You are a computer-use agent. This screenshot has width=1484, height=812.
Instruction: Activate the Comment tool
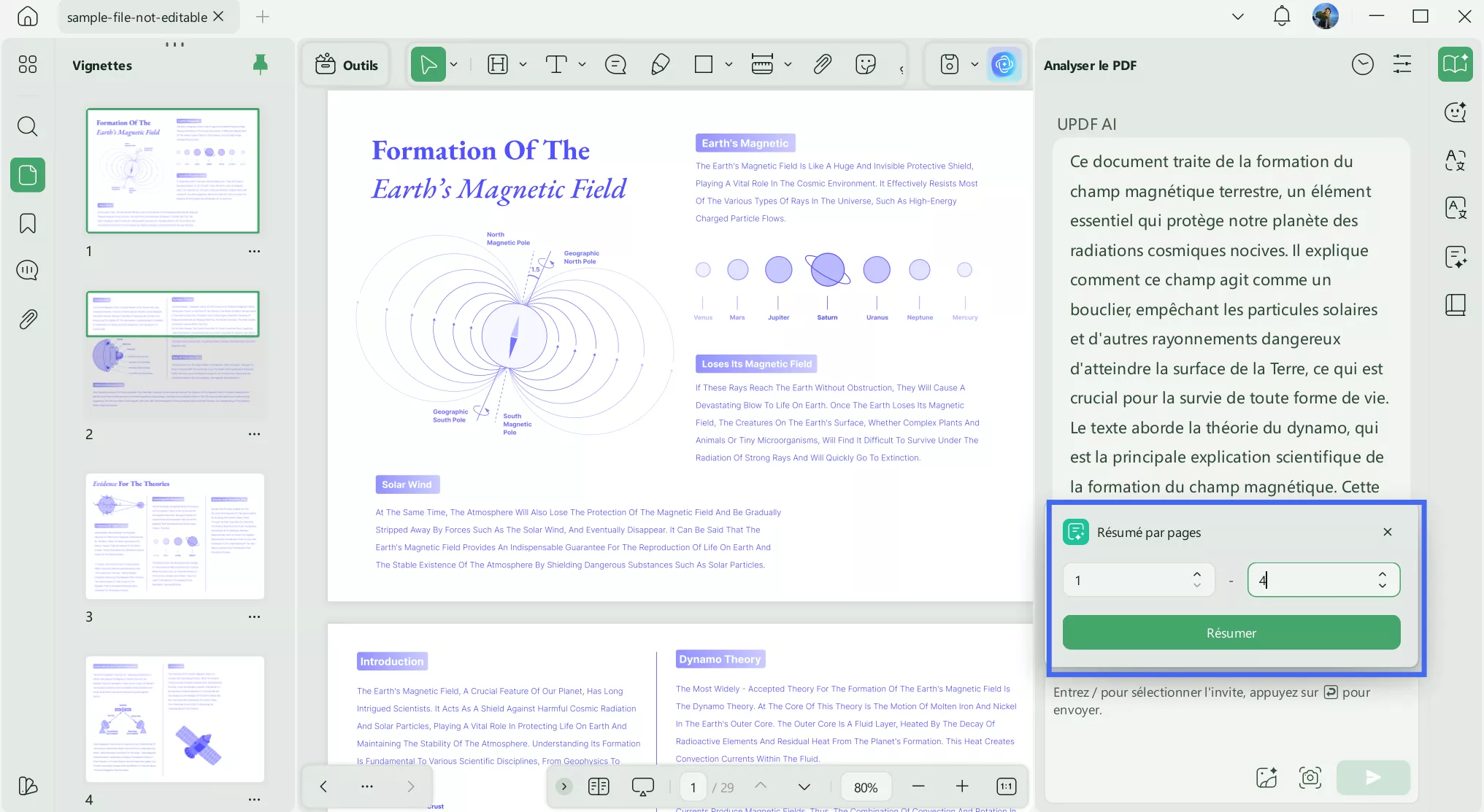[615, 64]
